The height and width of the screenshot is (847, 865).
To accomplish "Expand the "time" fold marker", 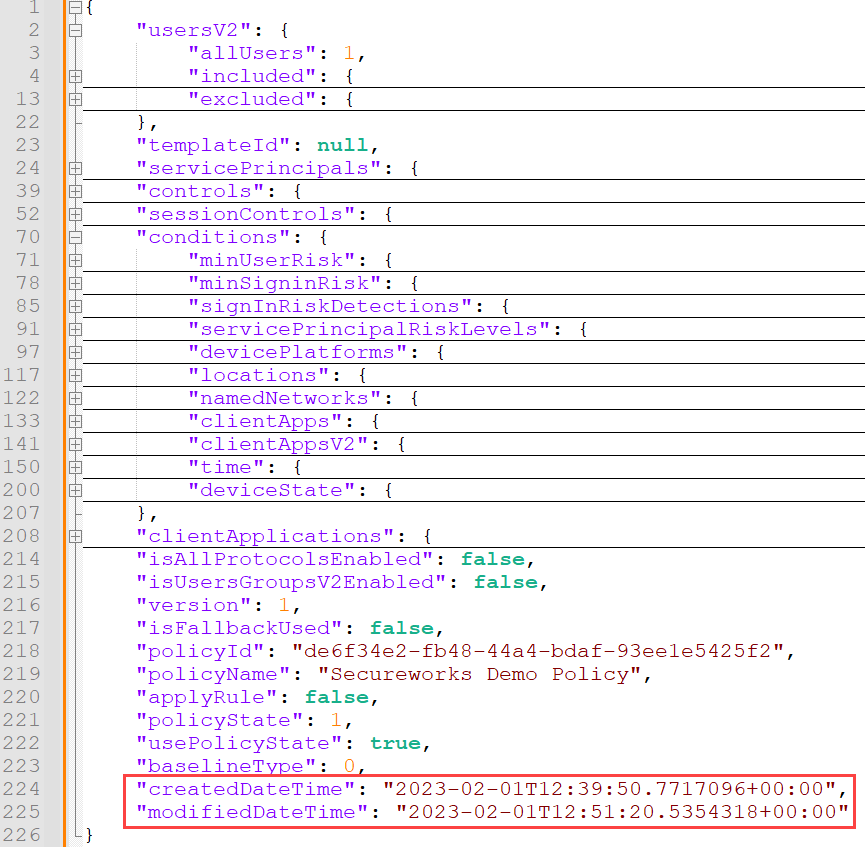I will [x=76, y=467].
